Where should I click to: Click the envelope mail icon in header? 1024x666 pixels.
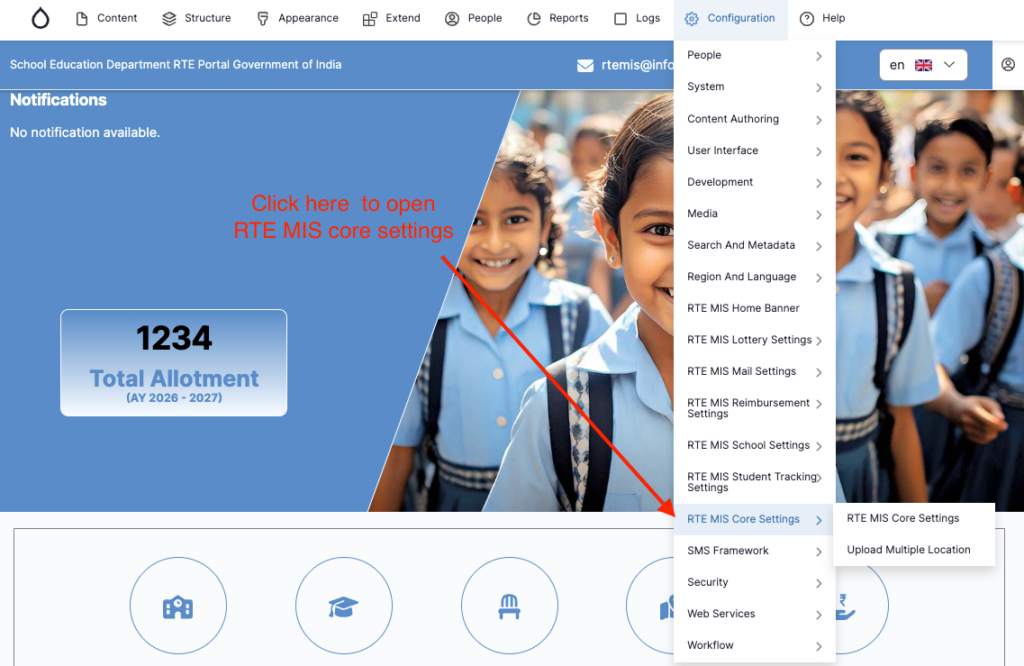coord(586,66)
